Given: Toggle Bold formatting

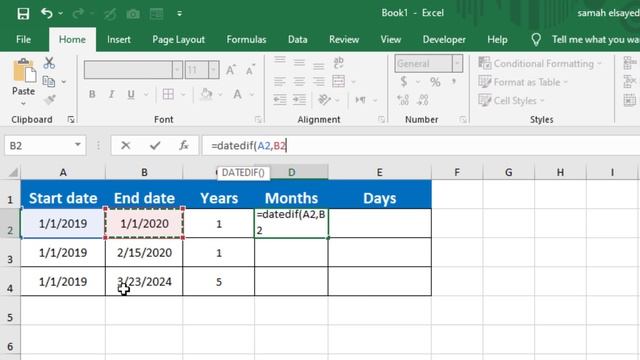Looking at the screenshot, I should point(92,95).
